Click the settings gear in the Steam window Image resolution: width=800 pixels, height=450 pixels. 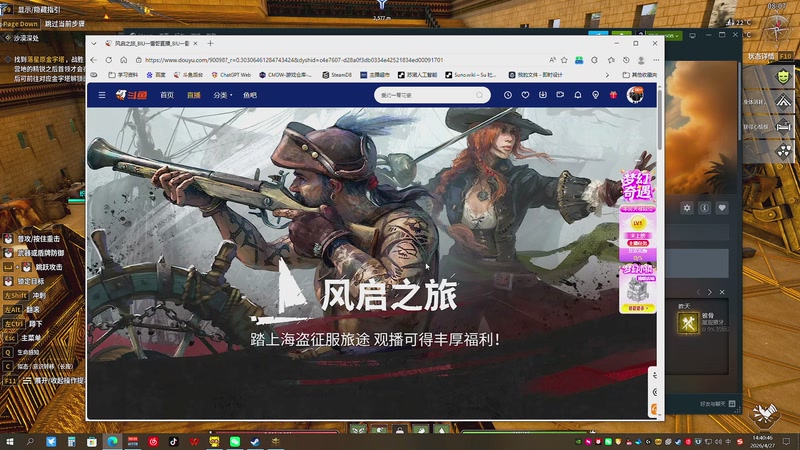(x=687, y=208)
